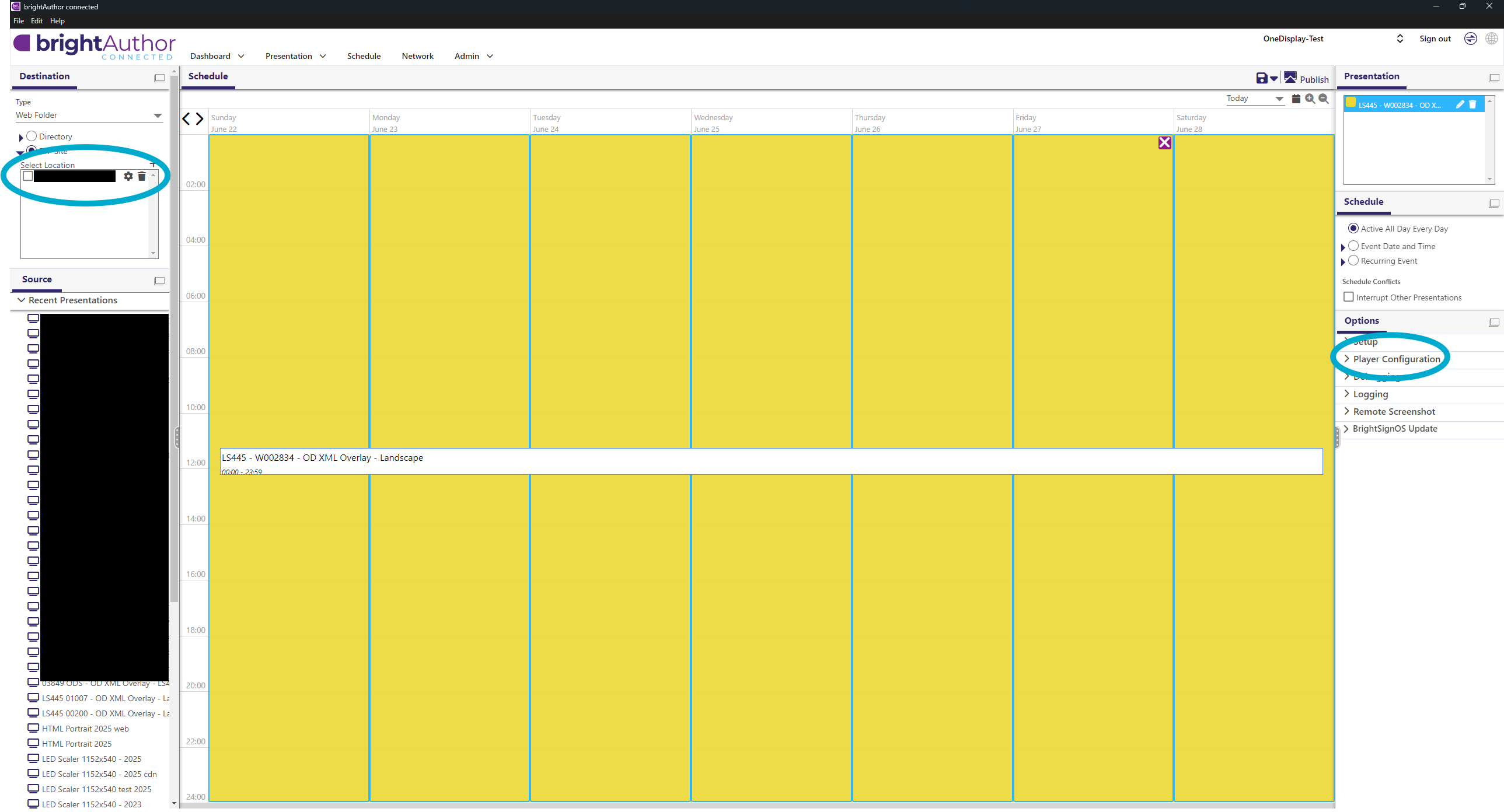1504x812 pixels.
Task: Zoom in on the schedule calendar
Action: click(x=1310, y=99)
